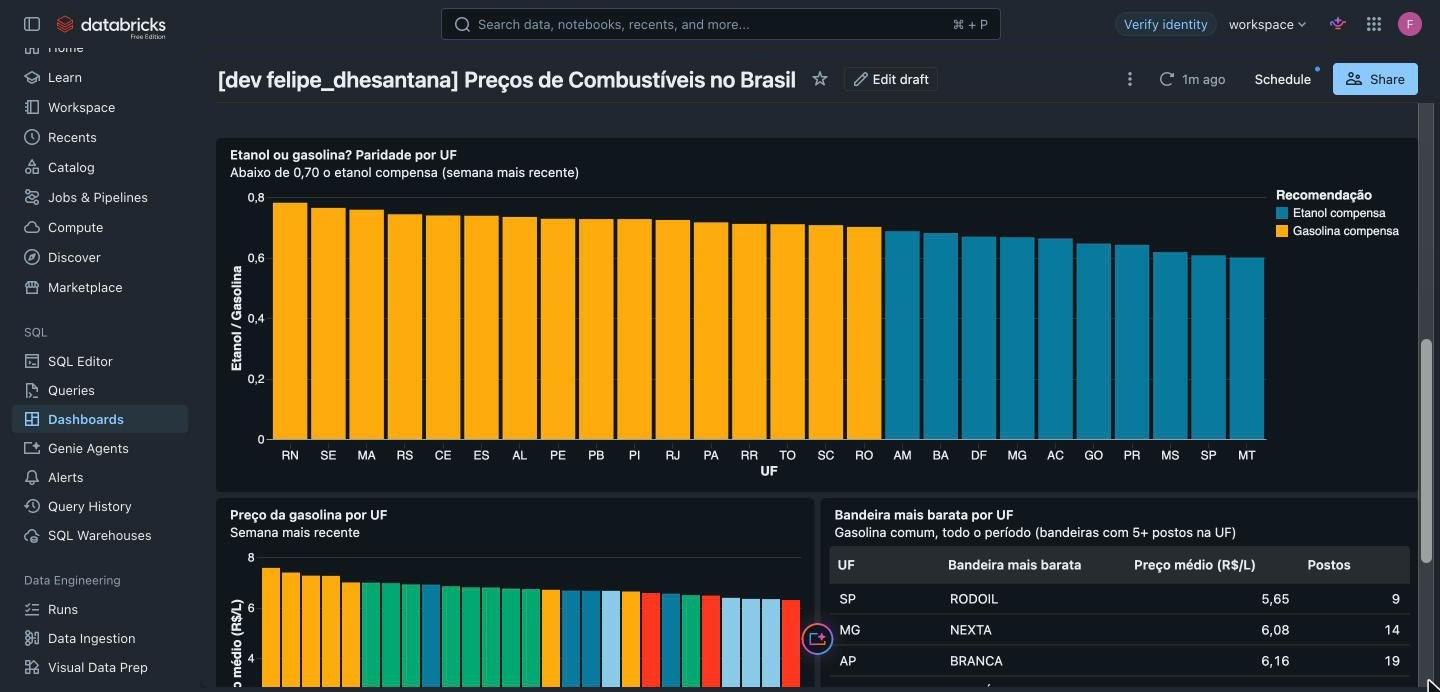Star this dashboard as favorite
1440x692 pixels.
pos(820,79)
